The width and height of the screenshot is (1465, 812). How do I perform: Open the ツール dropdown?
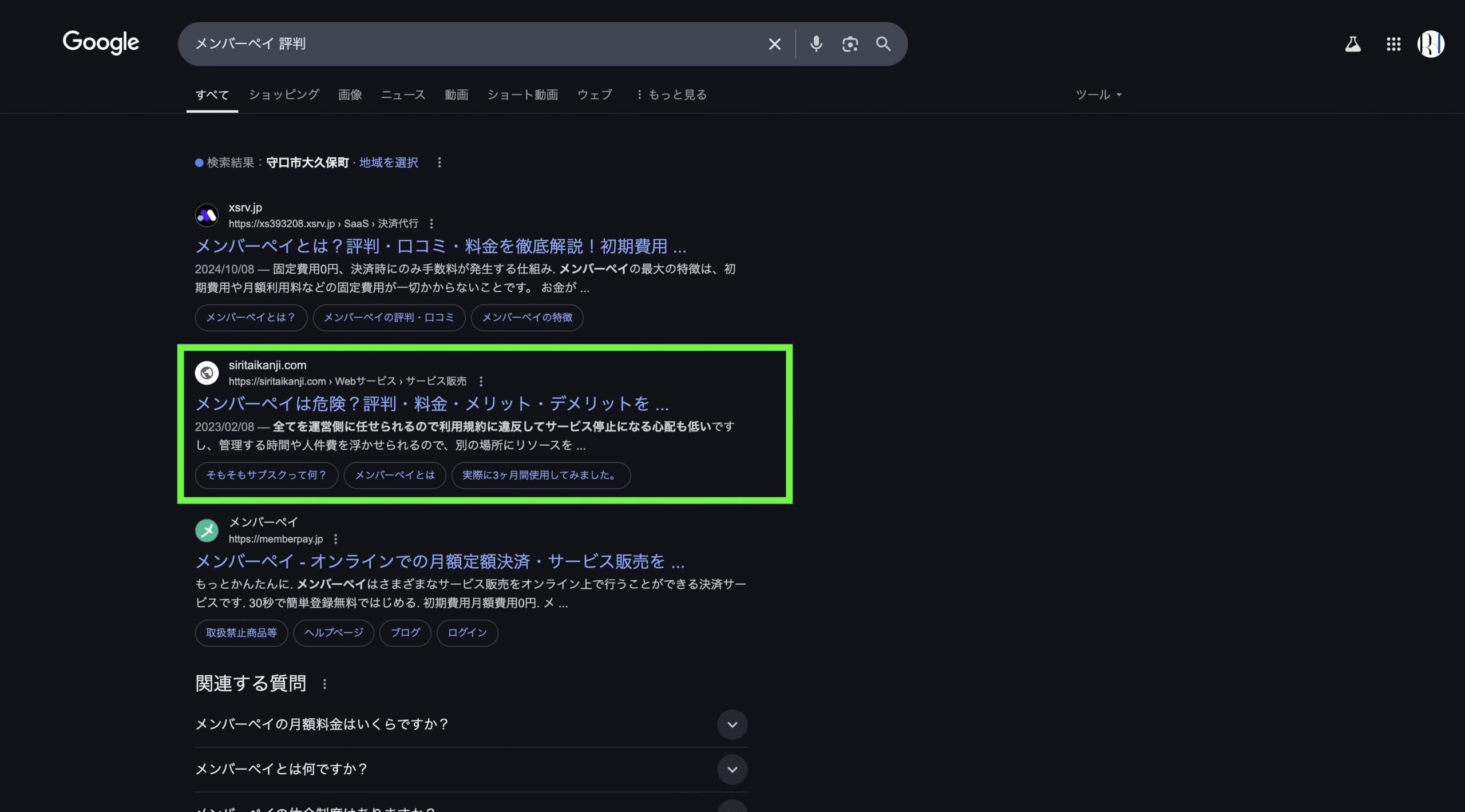click(1099, 95)
